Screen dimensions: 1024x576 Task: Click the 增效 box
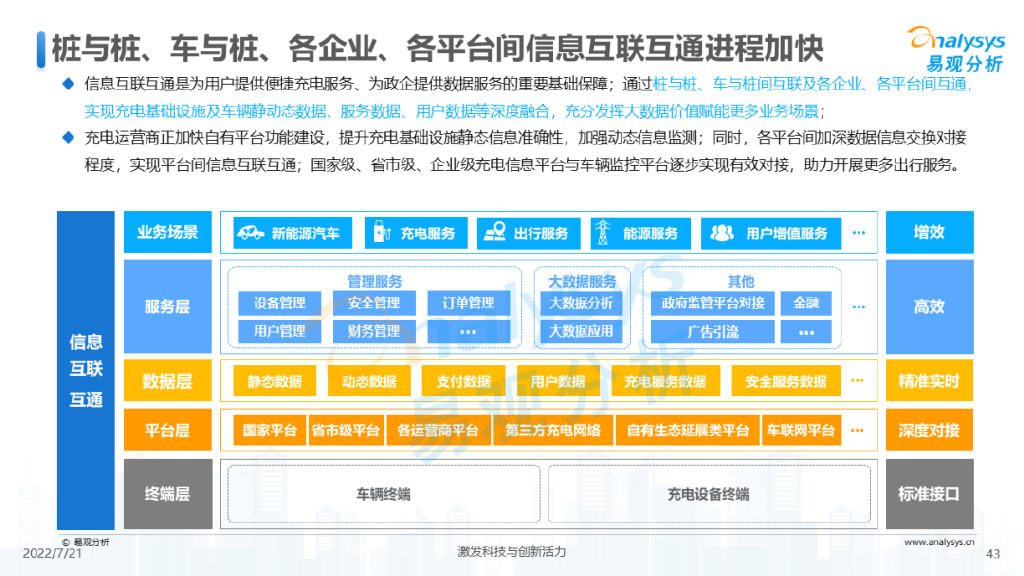click(x=929, y=232)
